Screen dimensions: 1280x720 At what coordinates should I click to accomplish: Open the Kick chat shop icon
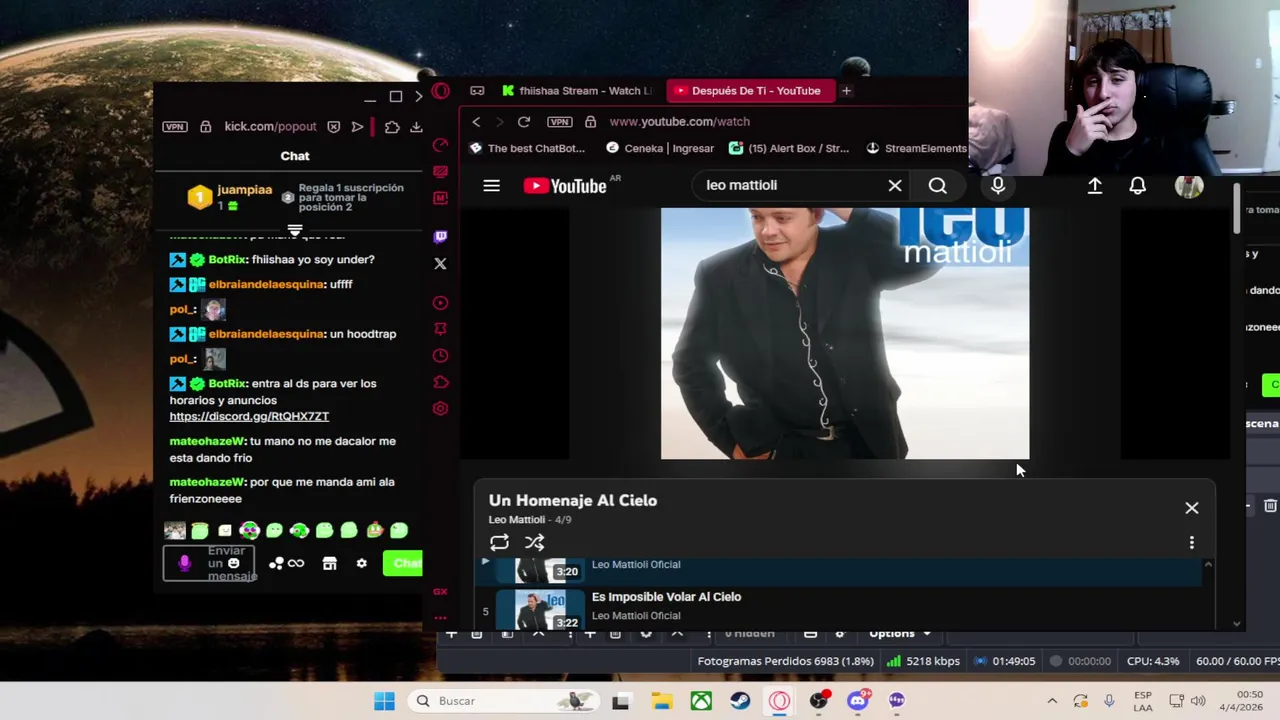coord(329,564)
